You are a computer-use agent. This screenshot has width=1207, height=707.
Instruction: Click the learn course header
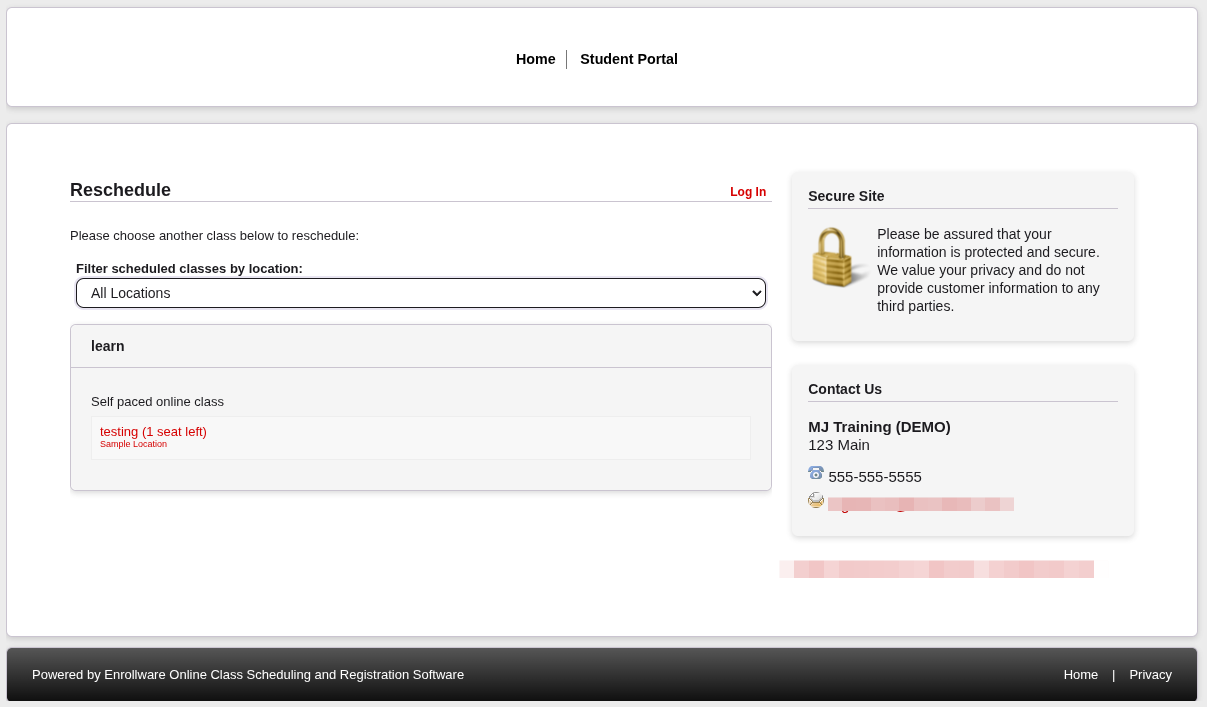click(x=421, y=346)
